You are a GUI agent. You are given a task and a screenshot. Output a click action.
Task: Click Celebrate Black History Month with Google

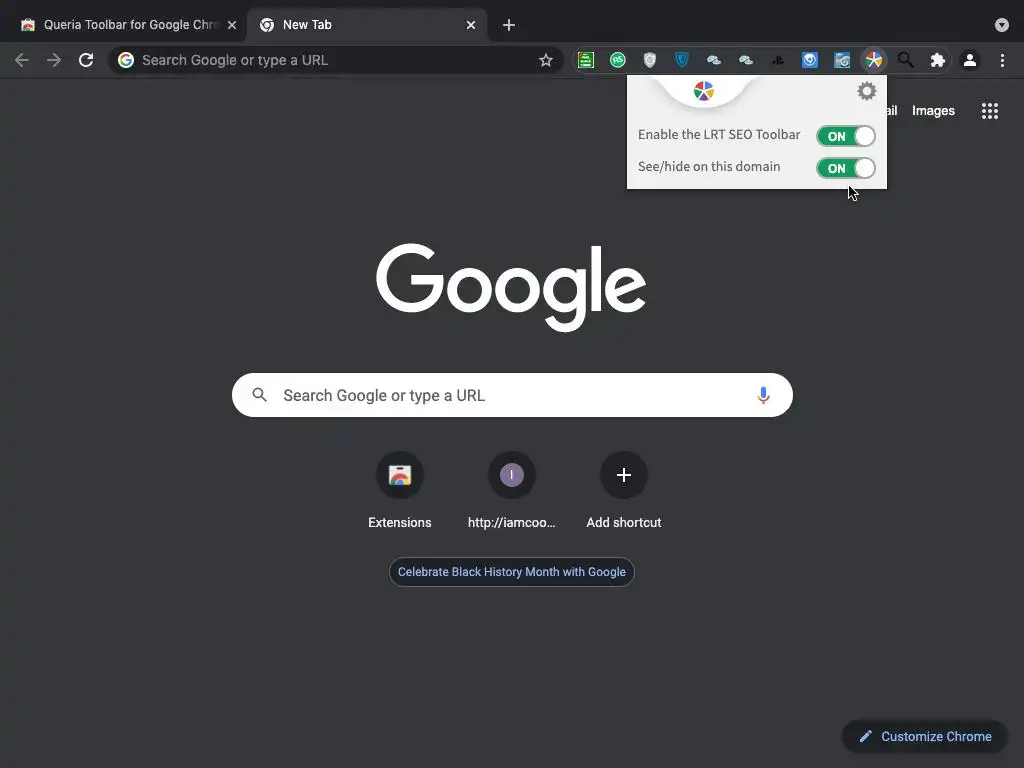pyautogui.click(x=511, y=571)
